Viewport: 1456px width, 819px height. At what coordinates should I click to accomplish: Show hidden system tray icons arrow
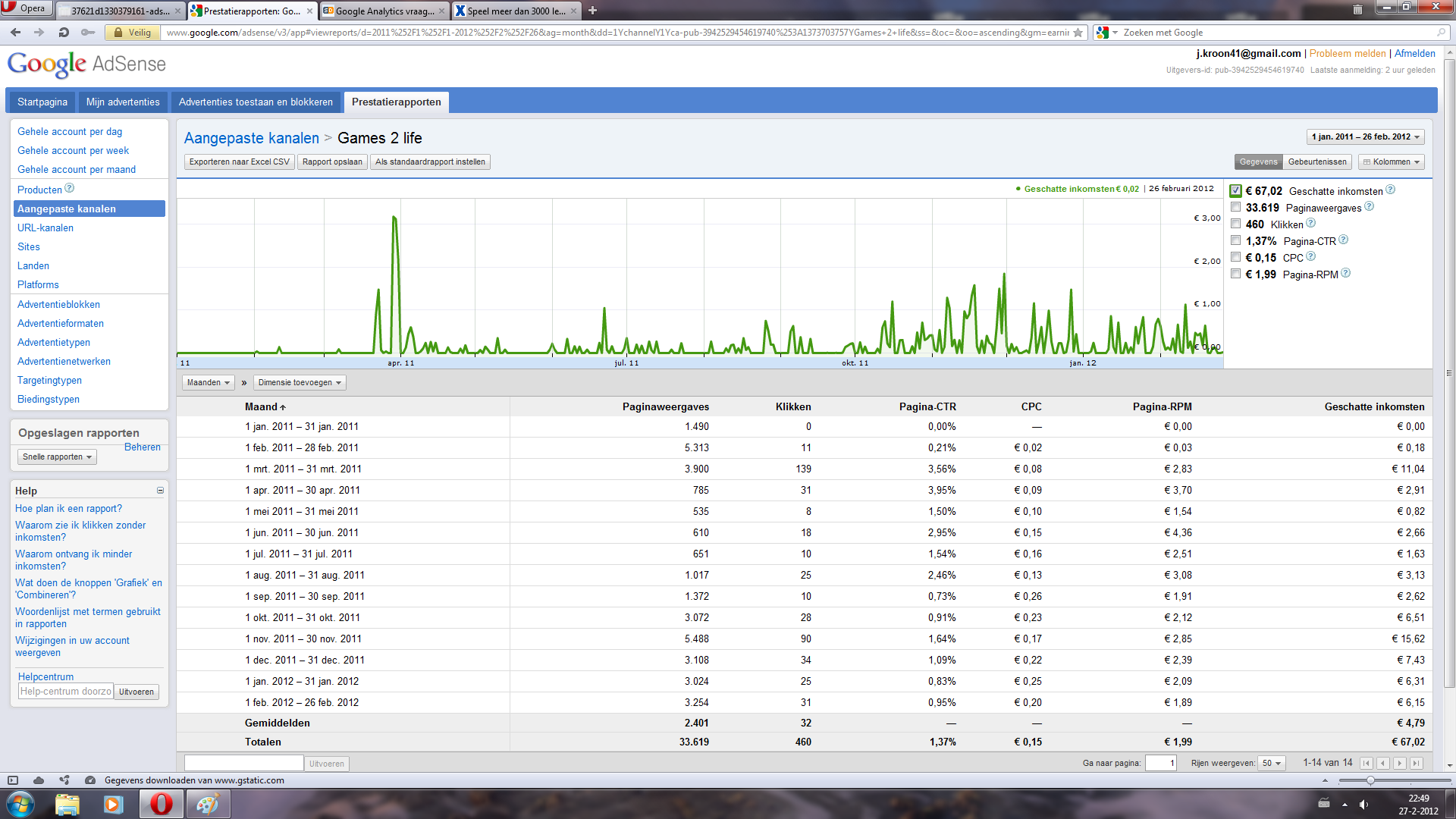point(1345,805)
